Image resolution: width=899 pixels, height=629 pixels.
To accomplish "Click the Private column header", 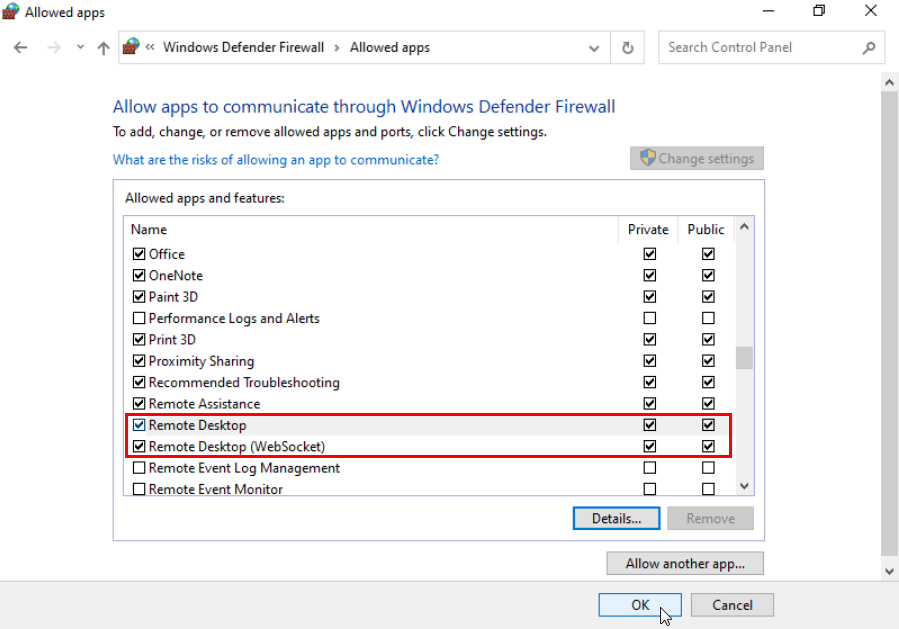I will [648, 229].
